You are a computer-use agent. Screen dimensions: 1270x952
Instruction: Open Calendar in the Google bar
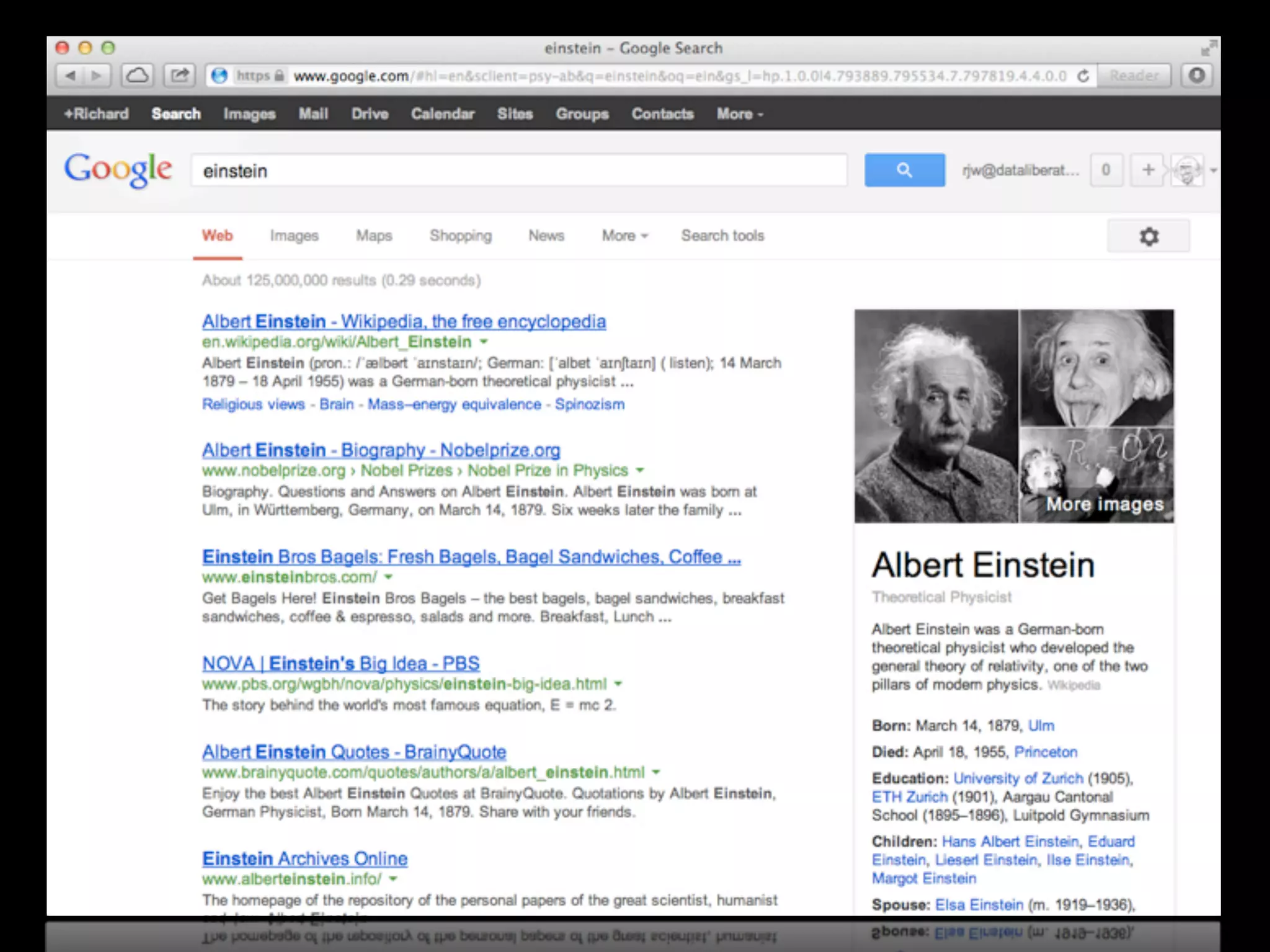click(442, 114)
